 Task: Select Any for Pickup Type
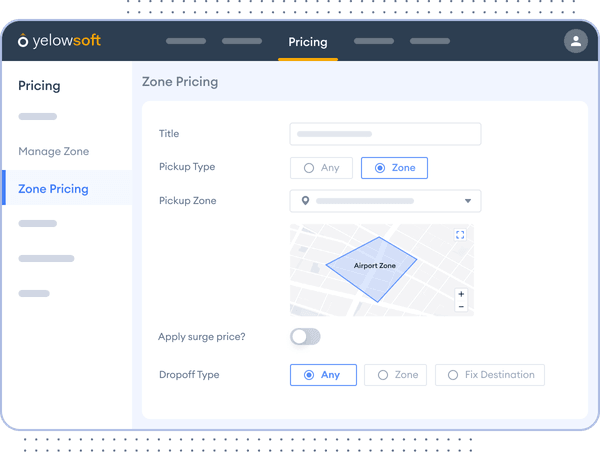[x=321, y=168]
